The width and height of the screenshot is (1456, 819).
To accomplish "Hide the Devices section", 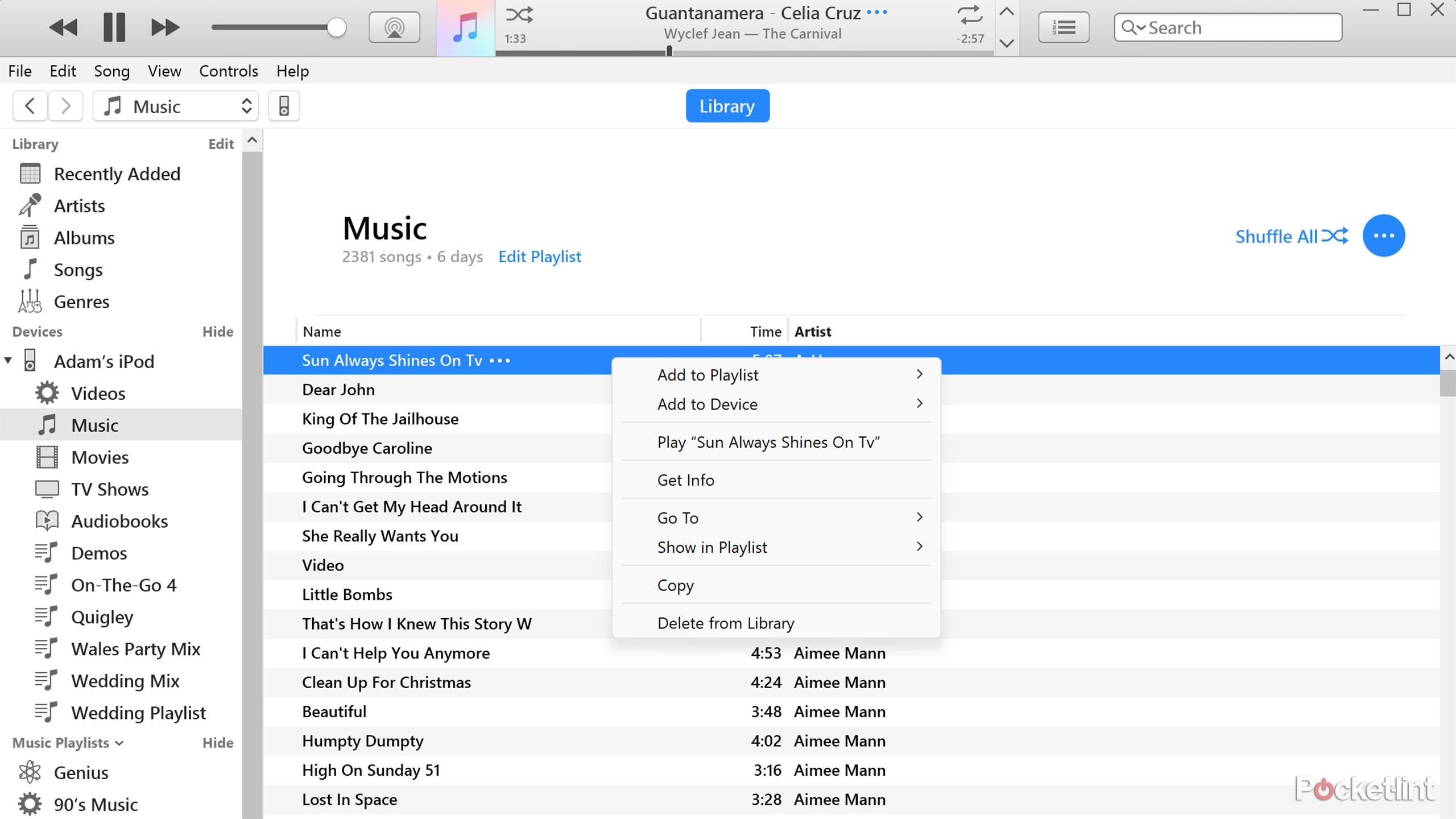I will (218, 332).
